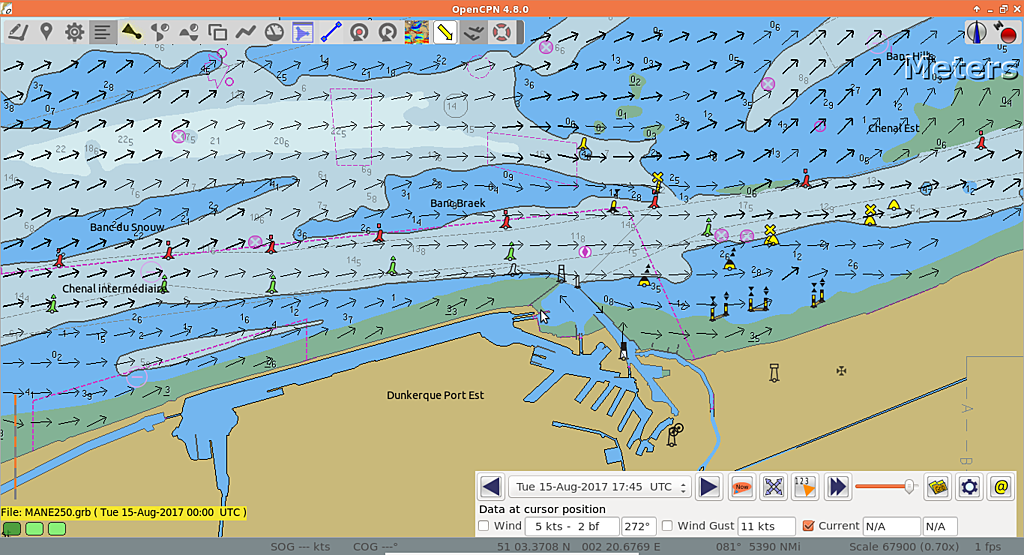Open GRIB file folder icon
Screen dimensions: 1024x555
(938, 486)
